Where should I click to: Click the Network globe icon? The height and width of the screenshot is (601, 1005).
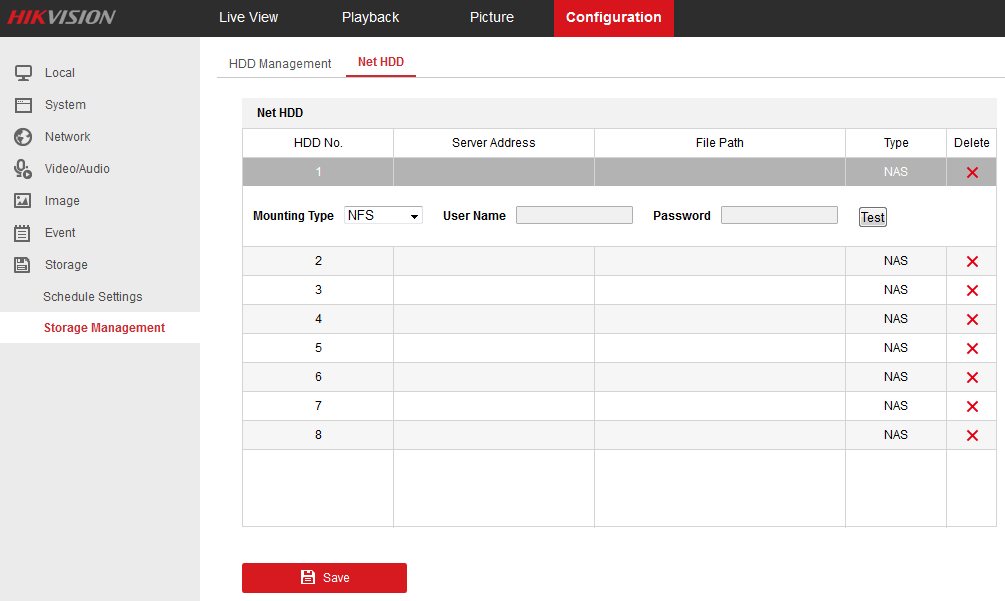click(x=23, y=137)
